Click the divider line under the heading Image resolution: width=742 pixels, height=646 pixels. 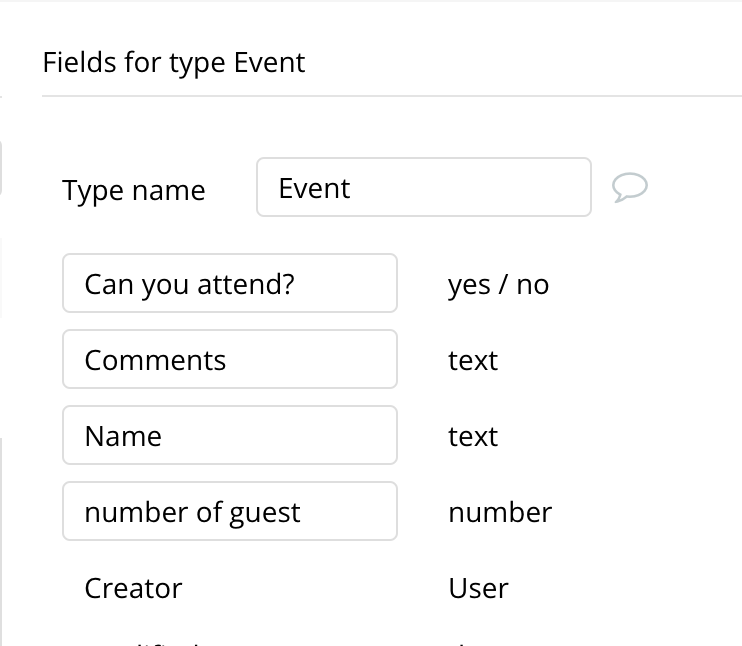(x=390, y=96)
